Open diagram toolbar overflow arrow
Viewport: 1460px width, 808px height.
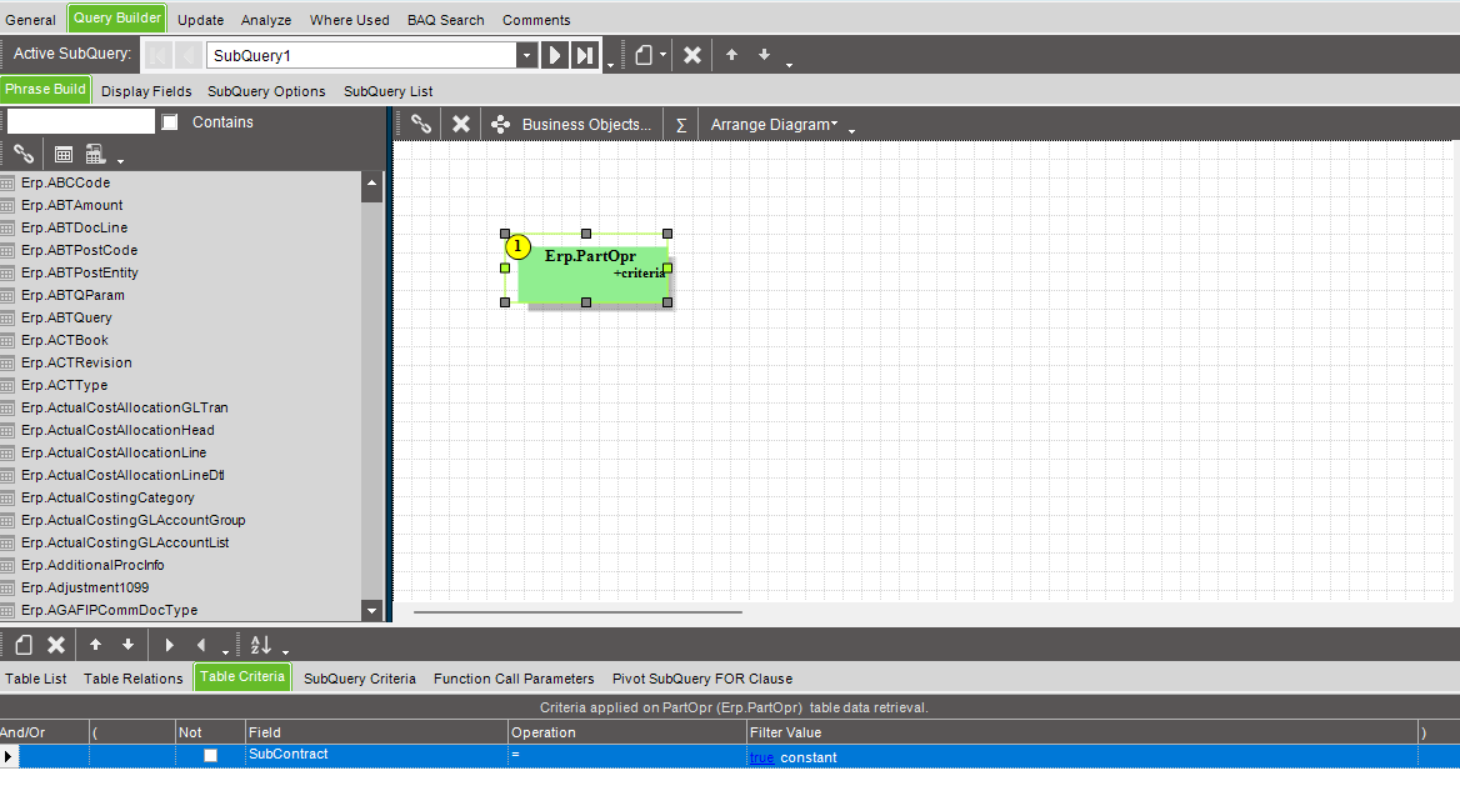click(x=852, y=131)
